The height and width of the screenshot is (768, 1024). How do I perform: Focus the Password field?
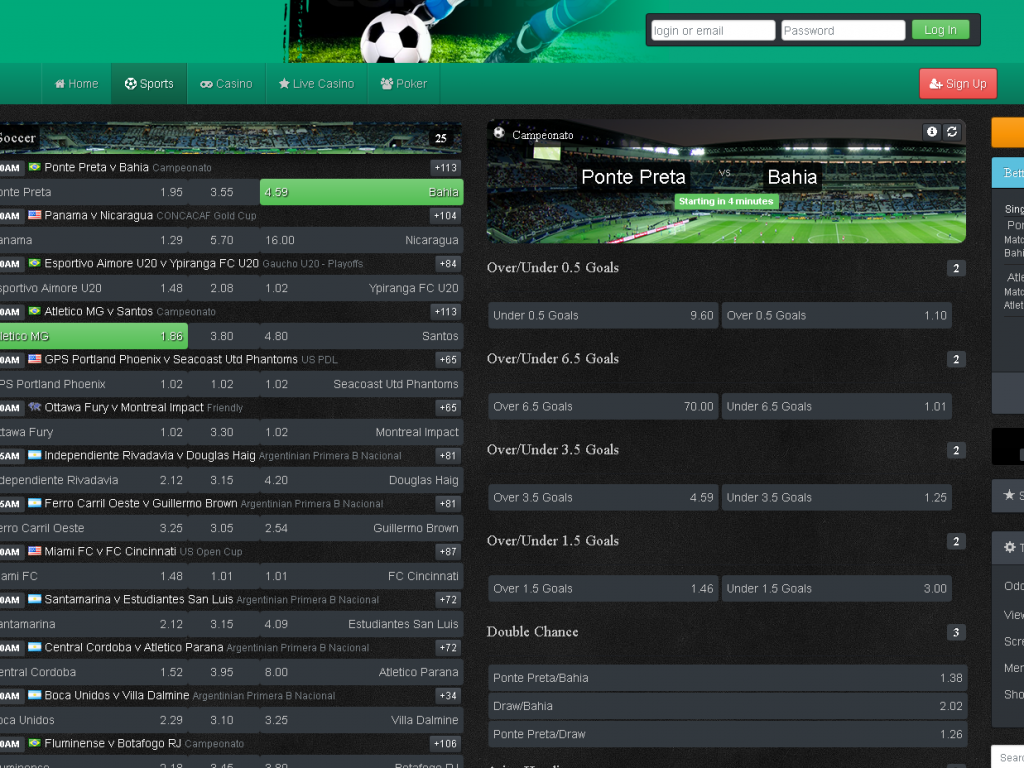tap(843, 30)
